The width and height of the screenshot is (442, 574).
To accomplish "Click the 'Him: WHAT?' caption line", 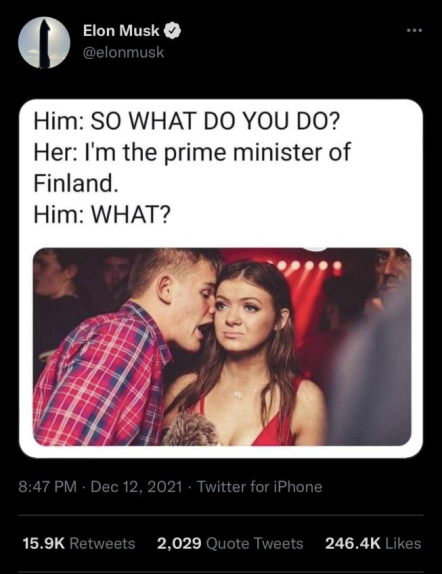I will pos(102,214).
